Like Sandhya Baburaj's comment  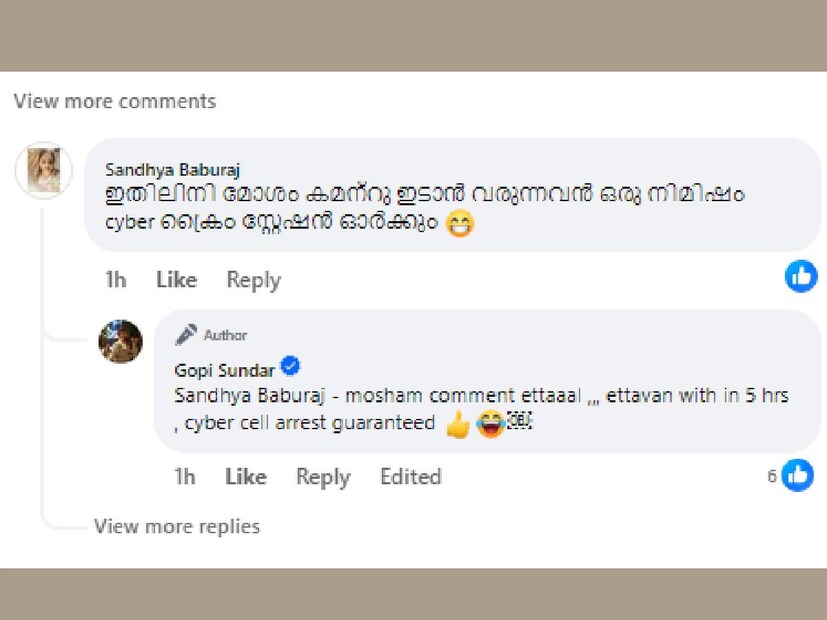[176, 280]
